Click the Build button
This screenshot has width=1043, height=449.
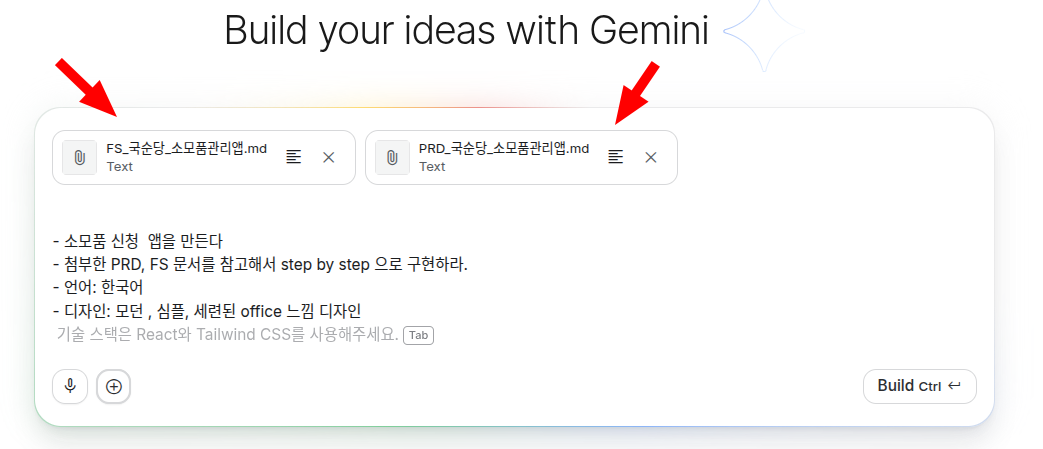tap(919, 386)
